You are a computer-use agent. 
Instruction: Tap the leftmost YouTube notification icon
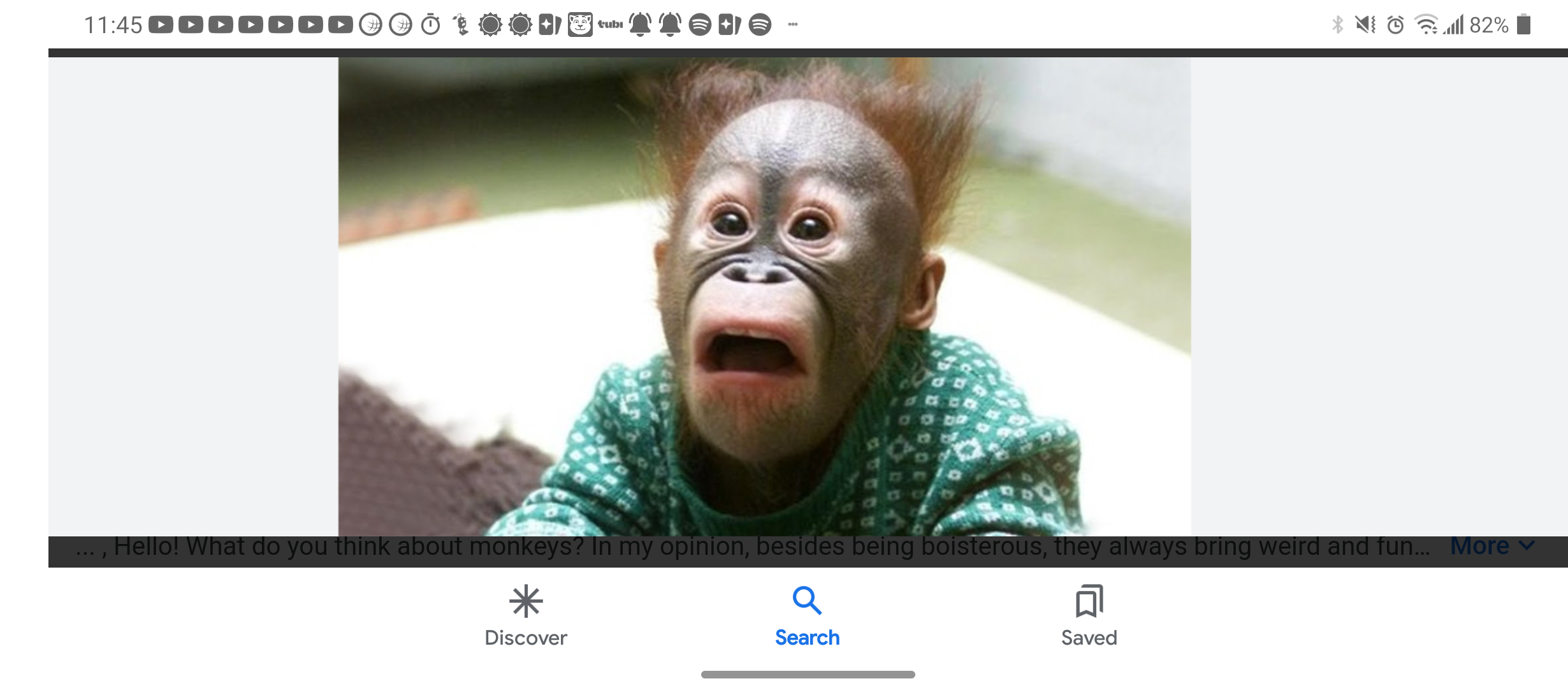coord(161,25)
